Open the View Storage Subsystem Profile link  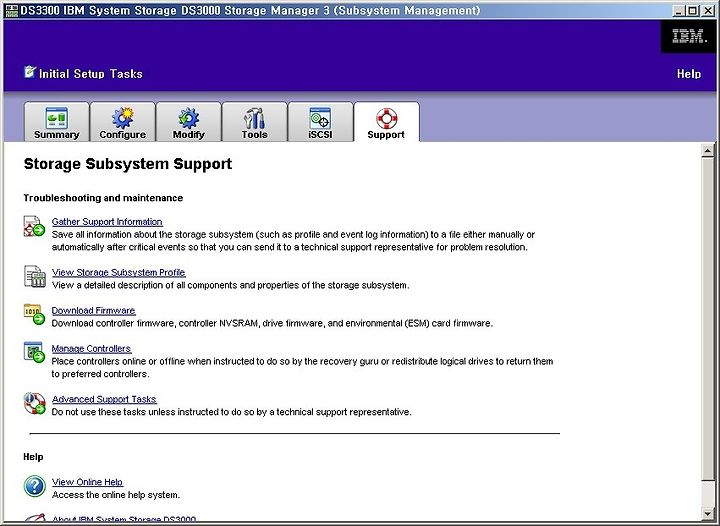(x=118, y=272)
